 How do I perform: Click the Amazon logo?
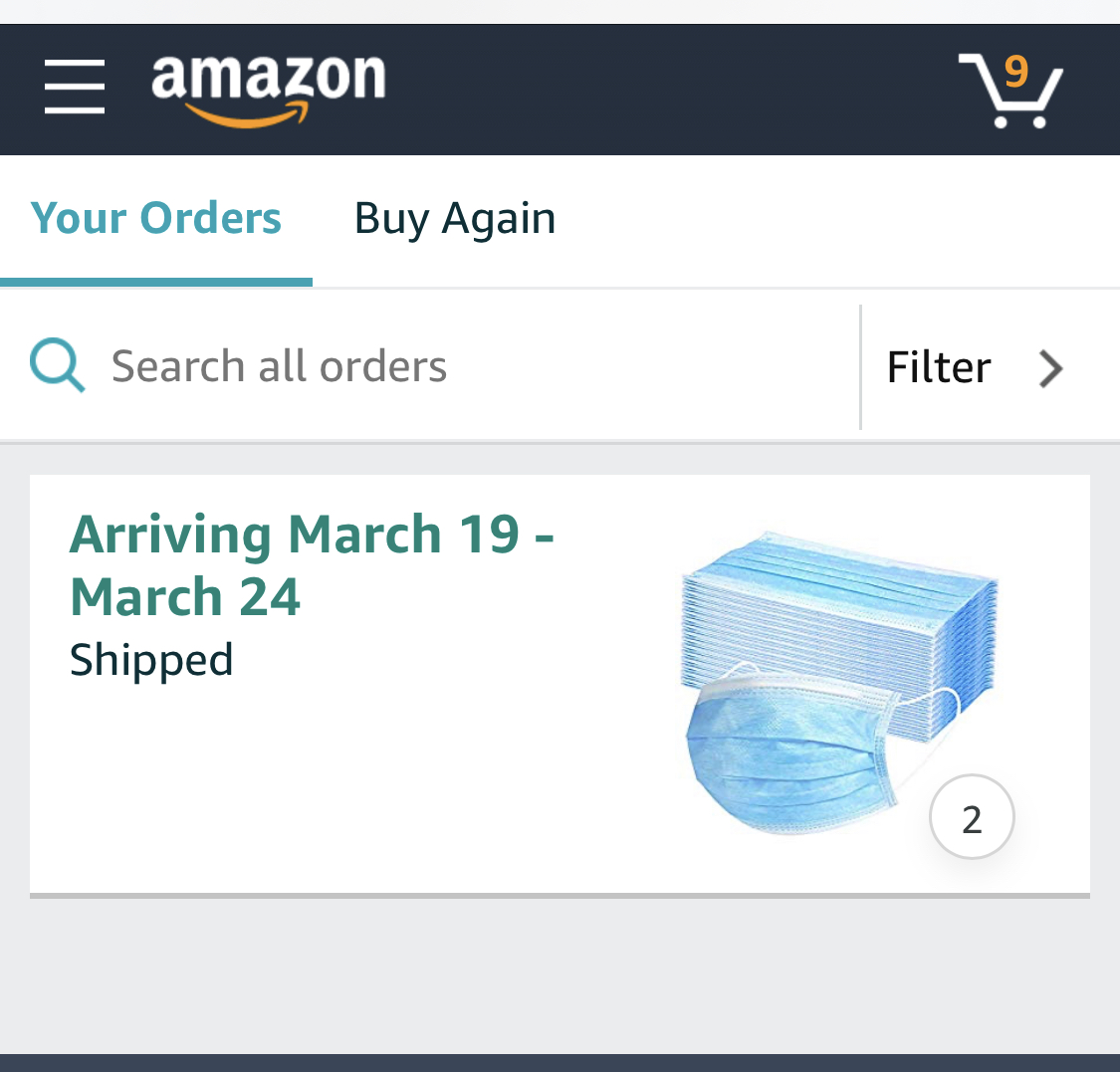(x=268, y=80)
